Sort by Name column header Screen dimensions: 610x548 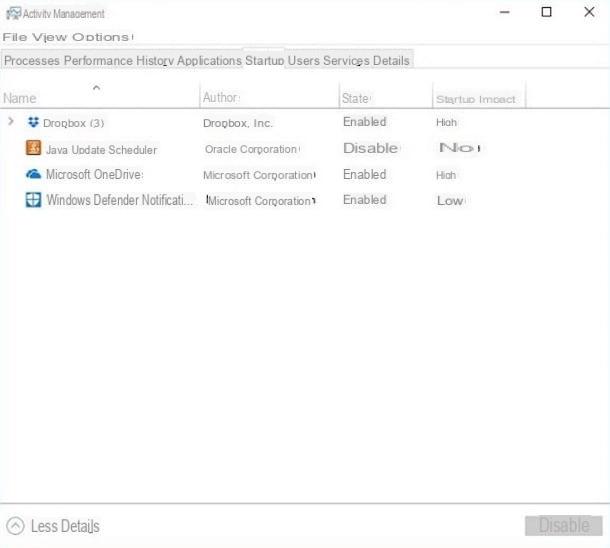click(x=20, y=98)
